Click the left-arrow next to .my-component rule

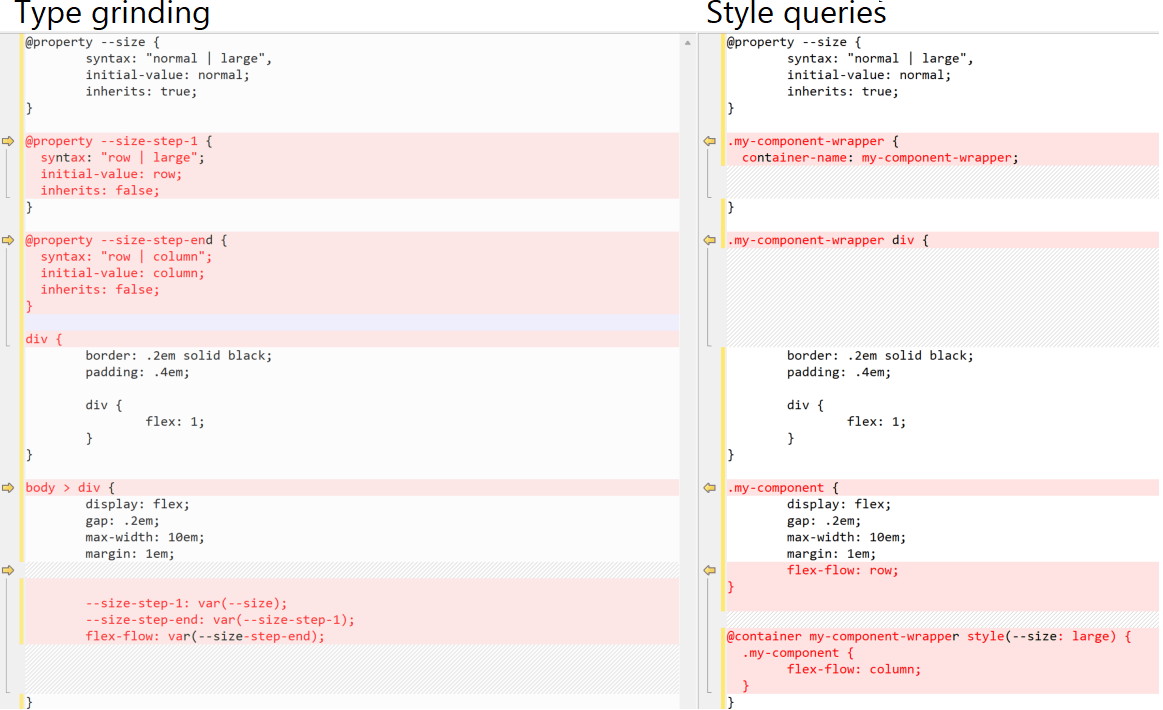(x=709, y=487)
